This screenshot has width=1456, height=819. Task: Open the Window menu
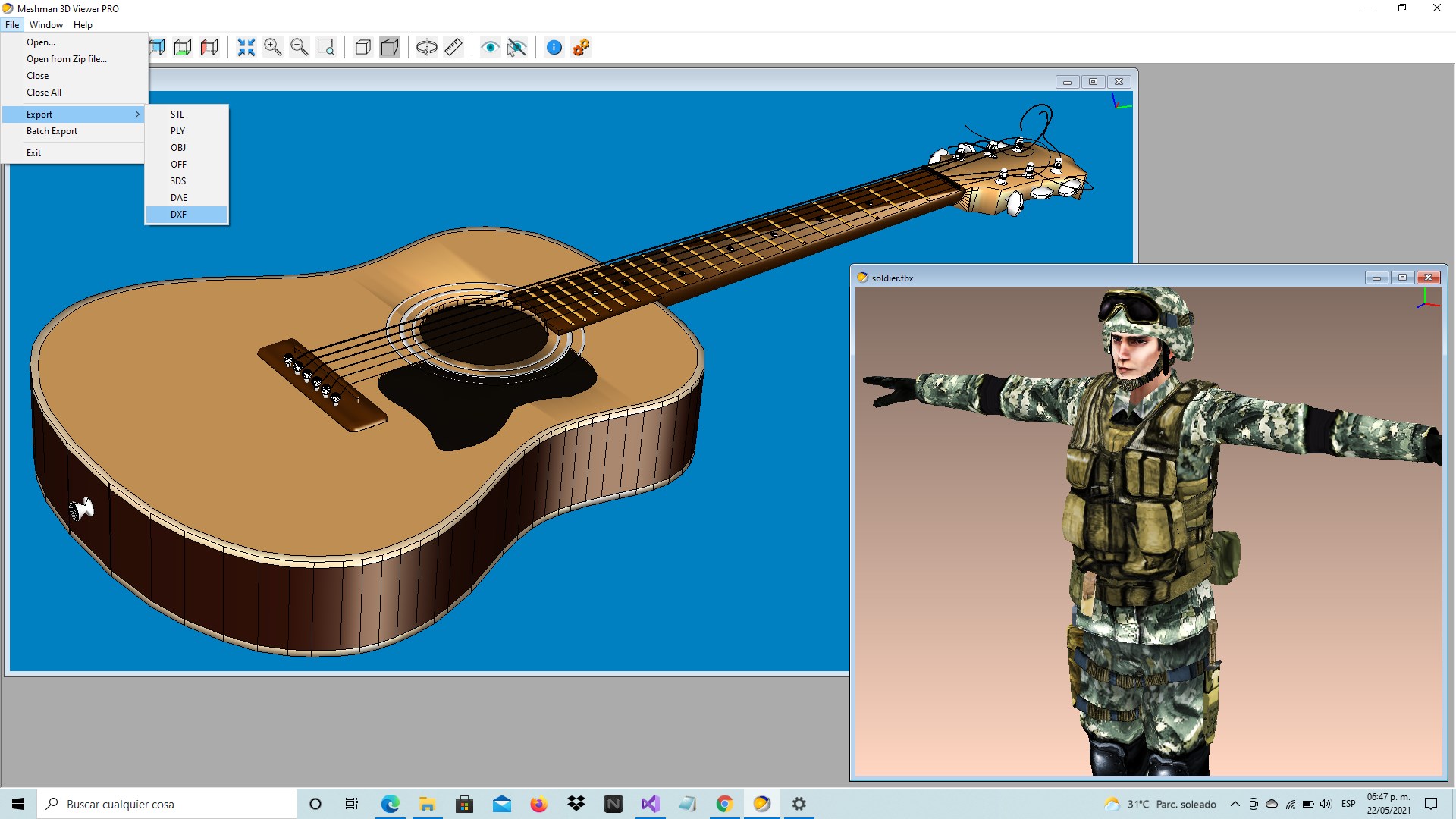pos(46,25)
